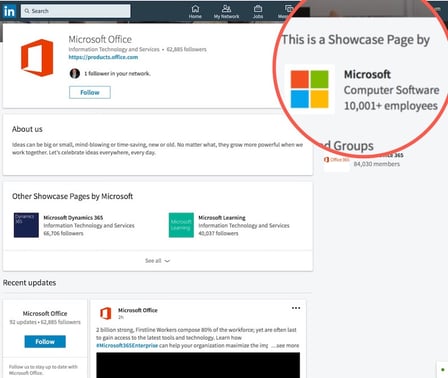Open the Jobs navigation item
Image resolution: width=448 pixels, height=378 pixels.
[x=258, y=12]
